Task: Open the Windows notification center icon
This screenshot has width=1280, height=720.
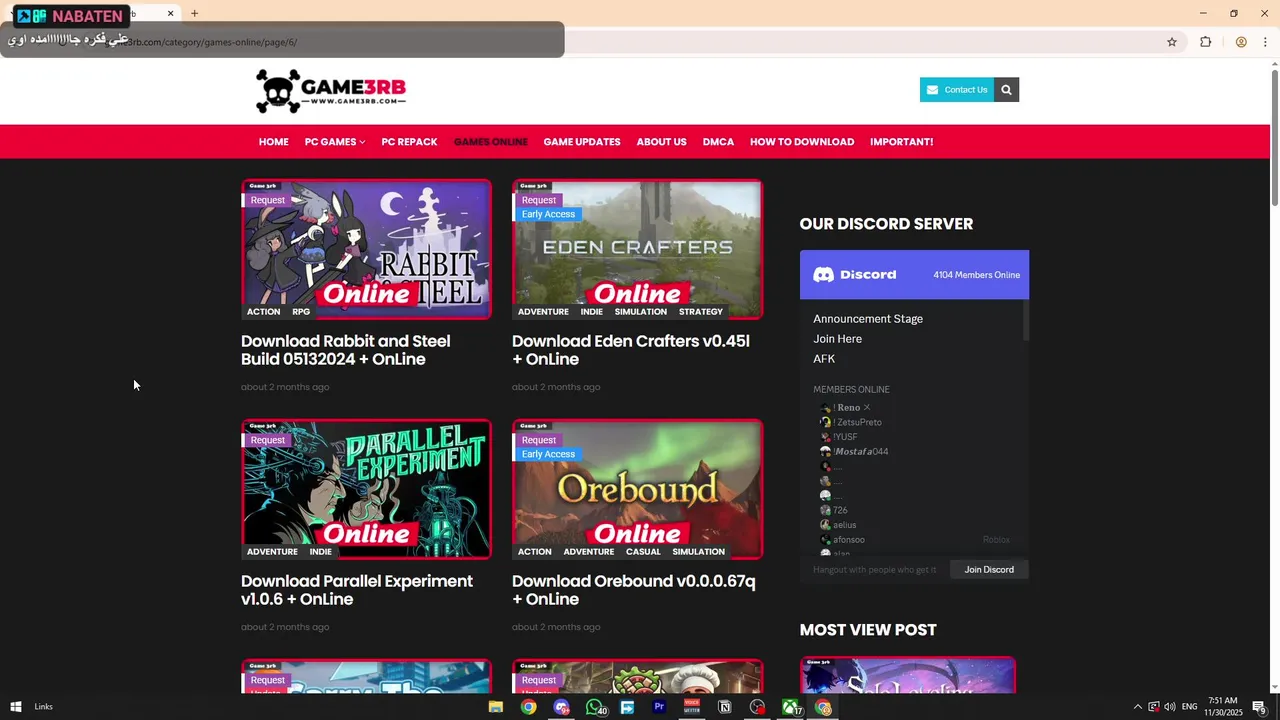Action: point(1259,707)
